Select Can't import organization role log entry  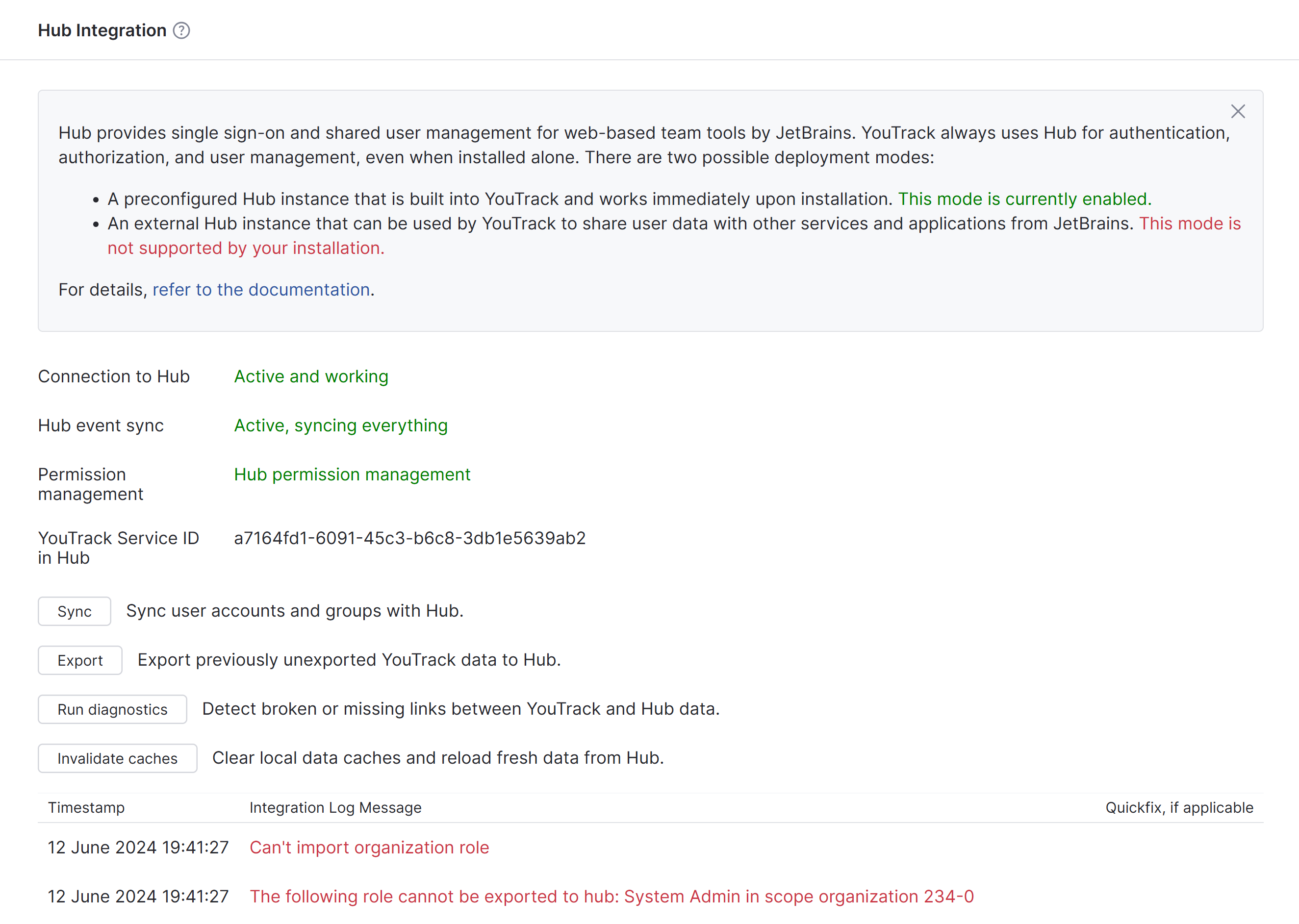(x=369, y=847)
